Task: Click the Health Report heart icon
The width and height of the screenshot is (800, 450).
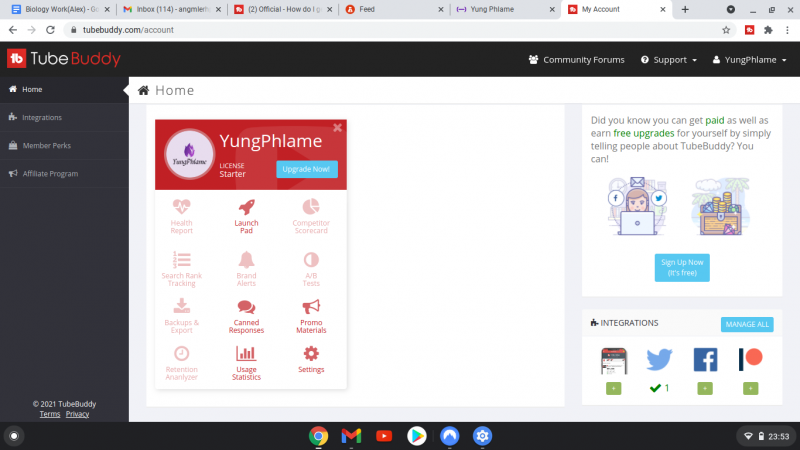Action: pyautogui.click(x=181, y=206)
